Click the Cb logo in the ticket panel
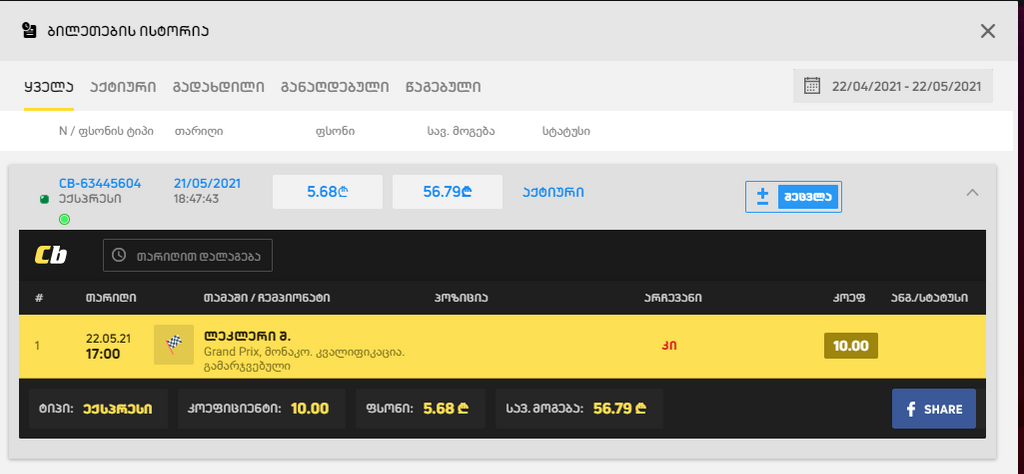This screenshot has width=1024, height=474. 51,255
